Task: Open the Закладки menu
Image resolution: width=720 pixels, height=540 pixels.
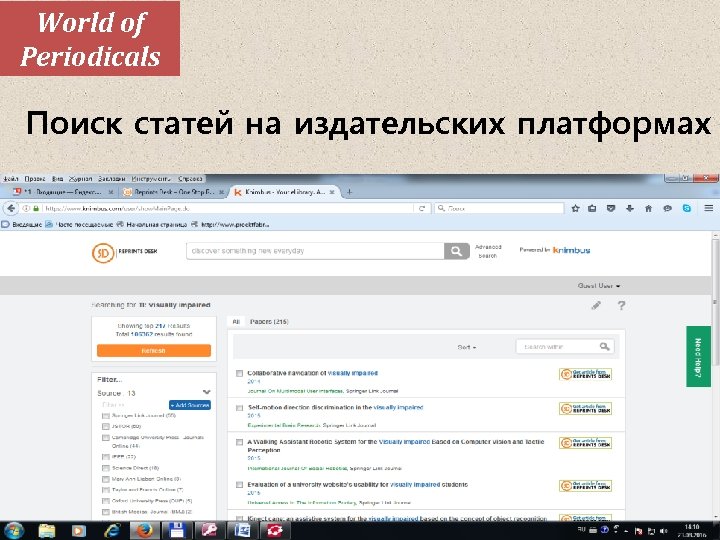Action: point(112,179)
